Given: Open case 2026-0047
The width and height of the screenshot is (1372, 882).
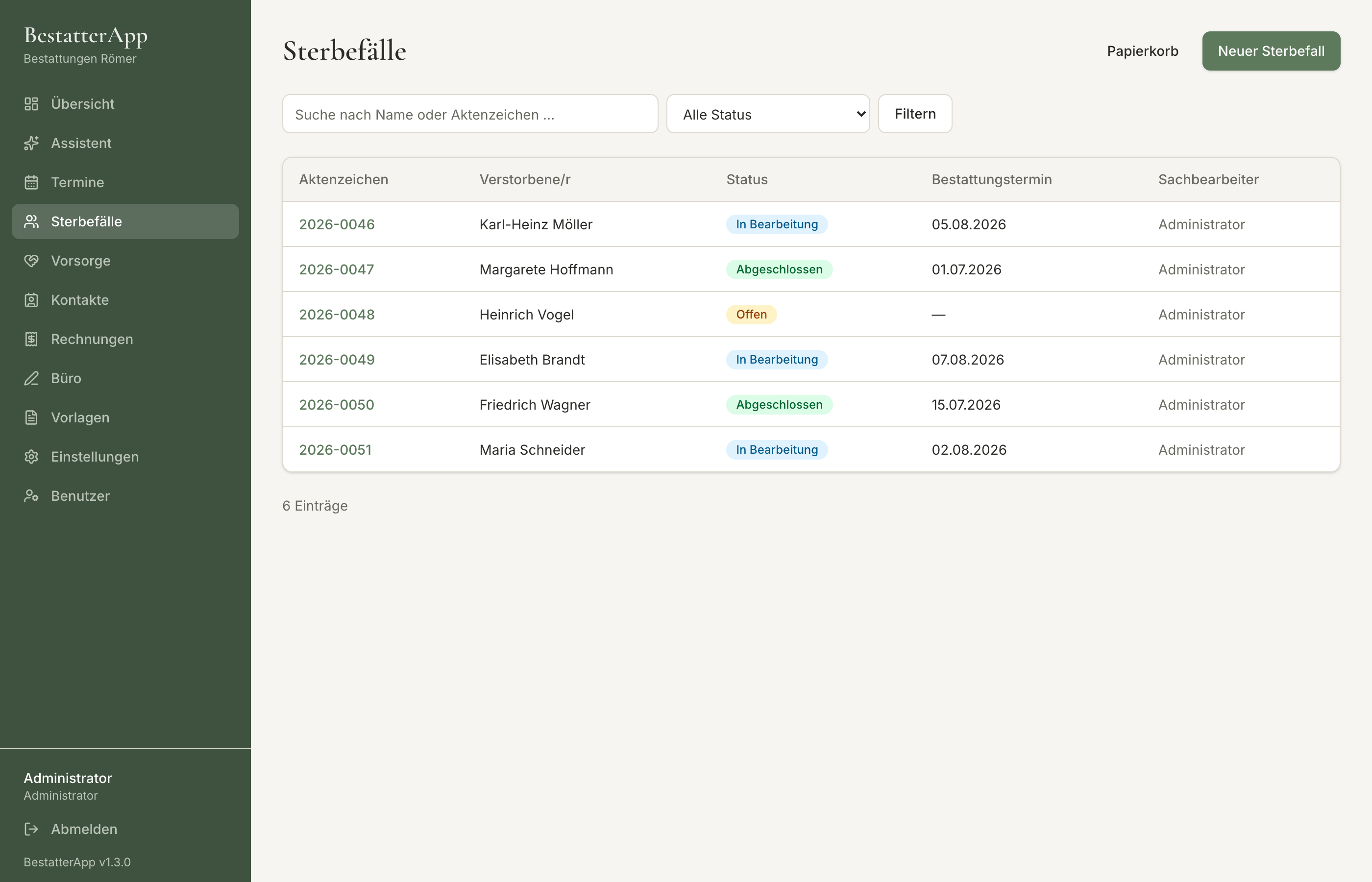Looking at the screenshot, I should pyautogui.click(x=337, y=269).
